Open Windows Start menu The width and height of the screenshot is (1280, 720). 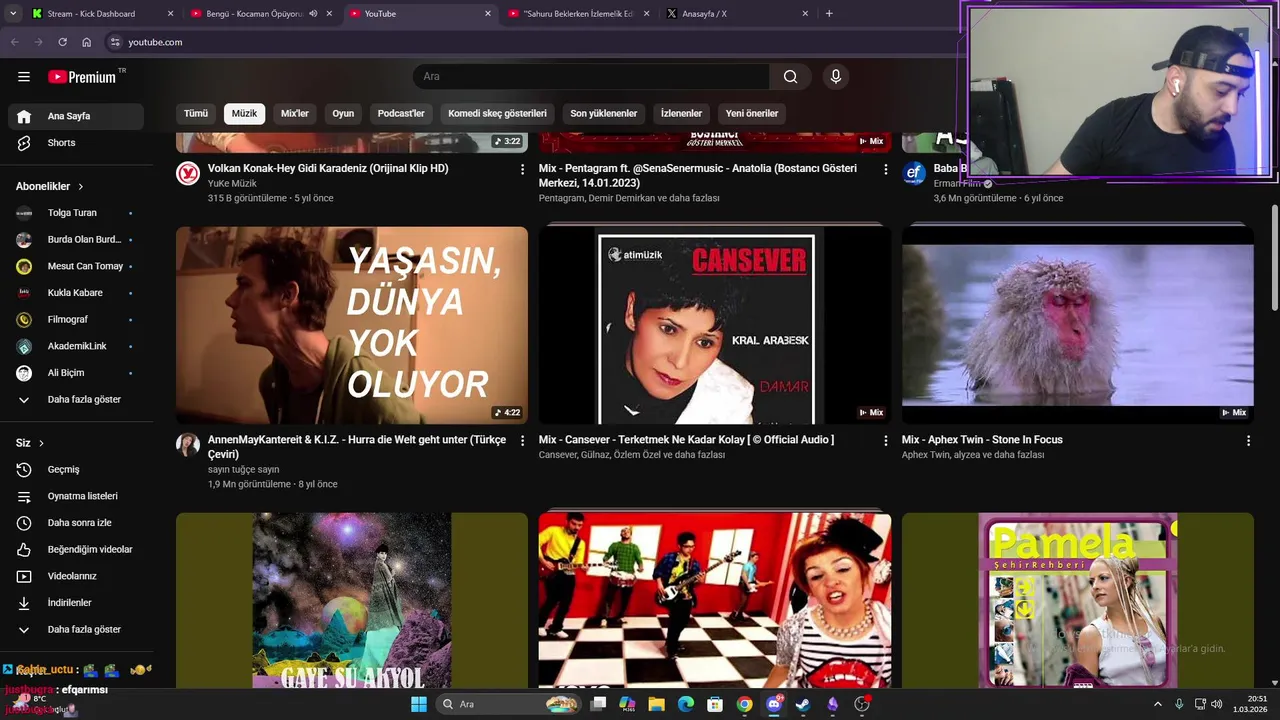pyautogui.click(x=419, y=704)
